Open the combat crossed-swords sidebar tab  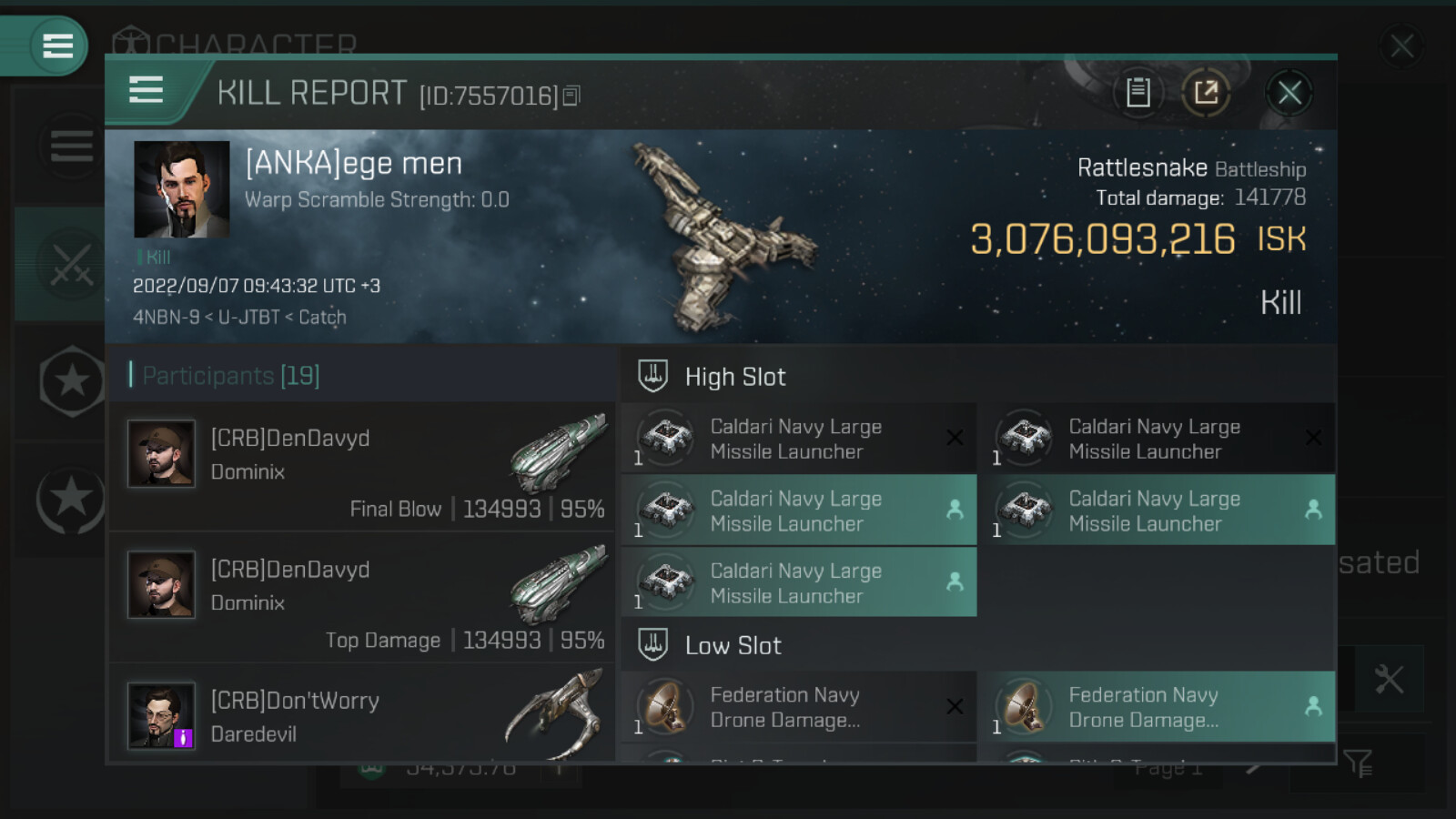(70, 264)
